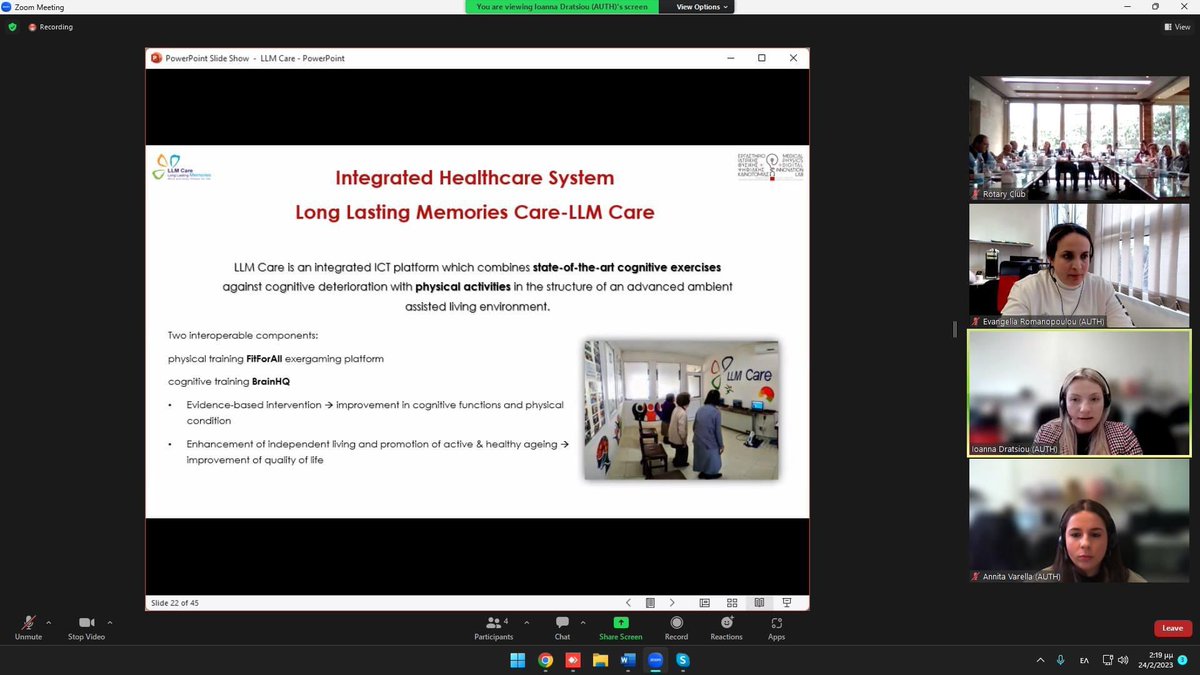Click the Medical Physics Innovation Lab logo
This screenshot has width=1200, height=675.
pyautogui.click(x=770, y=167)
